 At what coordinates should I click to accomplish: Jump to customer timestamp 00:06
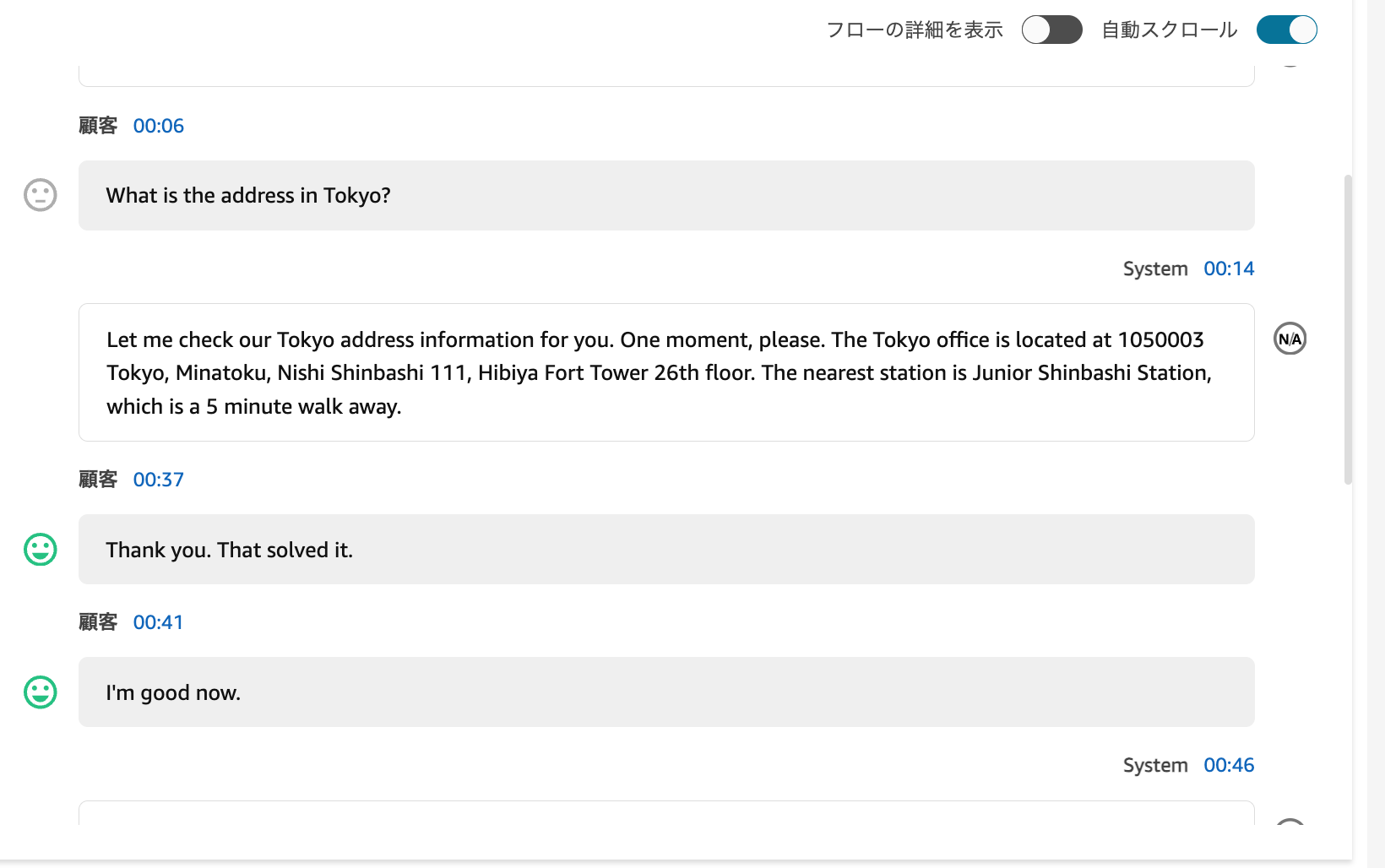point(158,126)
